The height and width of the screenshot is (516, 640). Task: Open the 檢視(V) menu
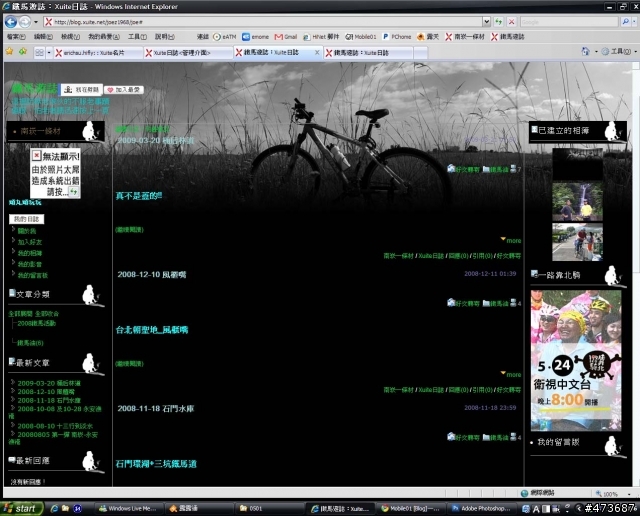(70, 37)
